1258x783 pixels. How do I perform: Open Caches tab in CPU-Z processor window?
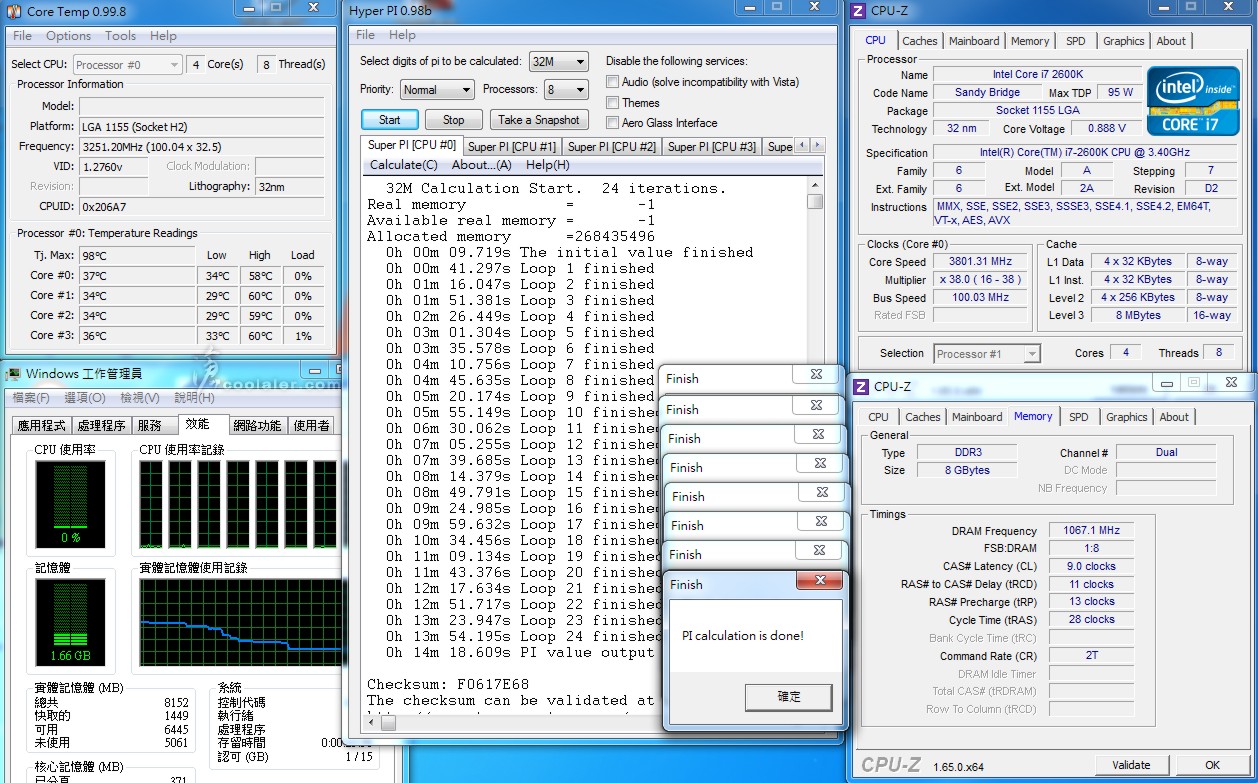pyautogui.click(x=919, y=41)
